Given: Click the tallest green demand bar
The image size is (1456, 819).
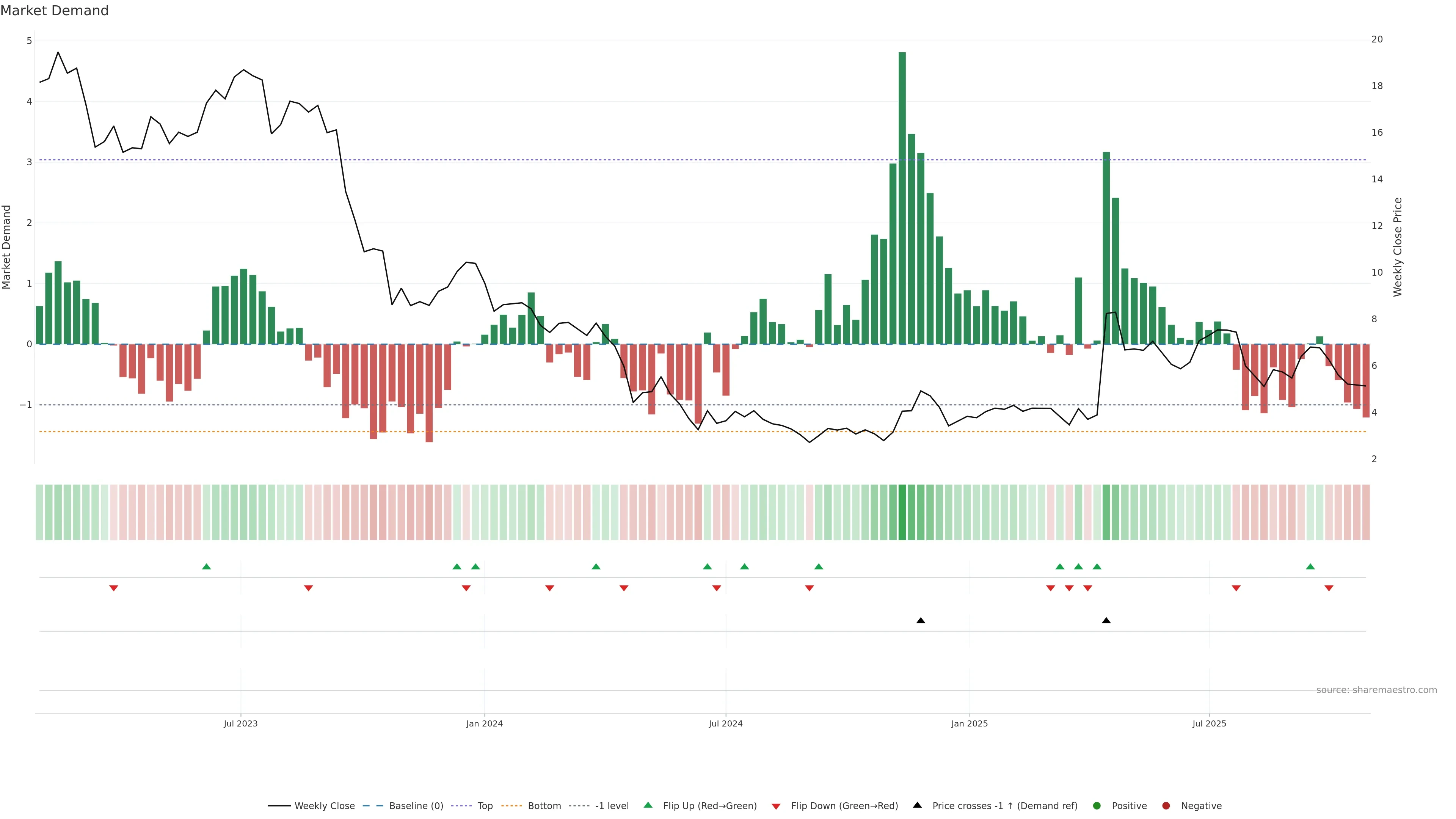Looking at the screenshot, I should (902, 198).
